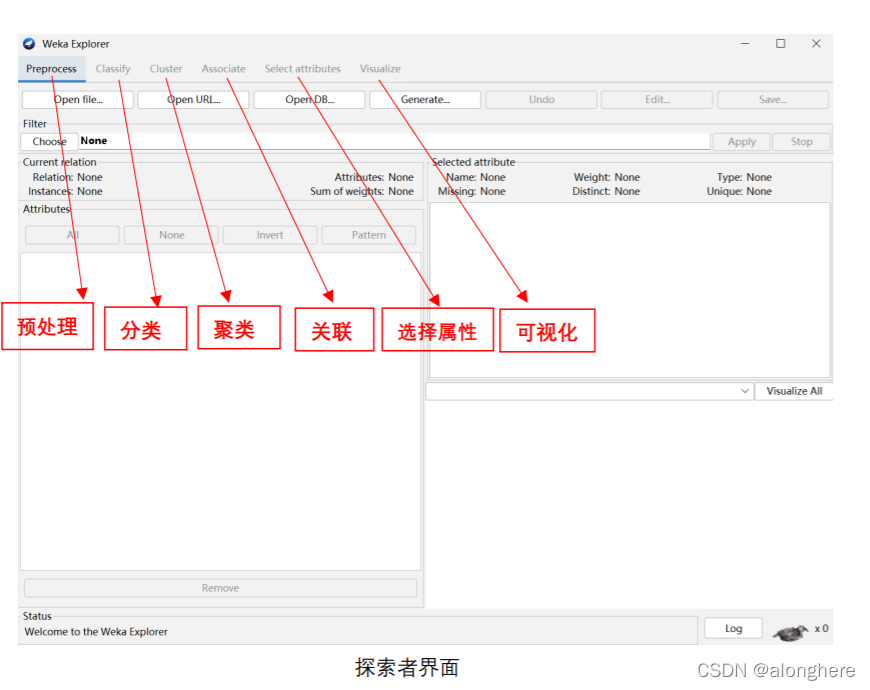The image size is (870, 690).
Task: Click the Open DB... button
Action: point(309,100)
